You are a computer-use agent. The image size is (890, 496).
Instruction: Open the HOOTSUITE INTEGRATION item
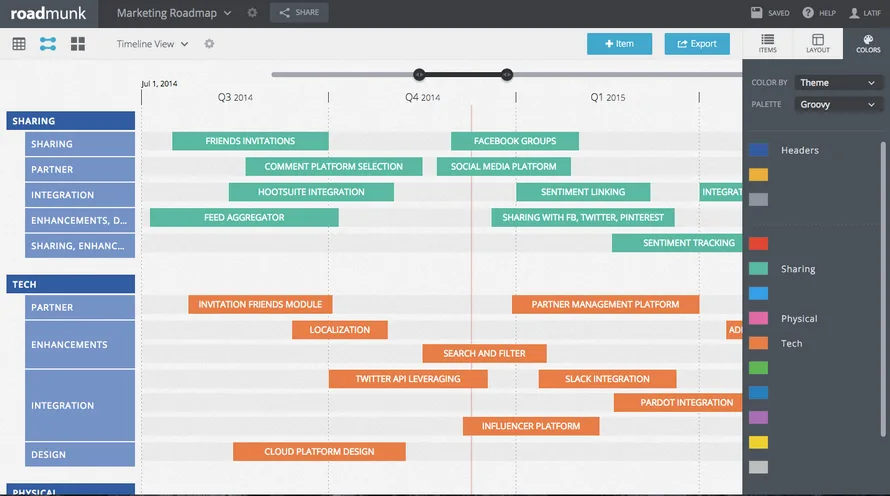(x=311, y=192)
